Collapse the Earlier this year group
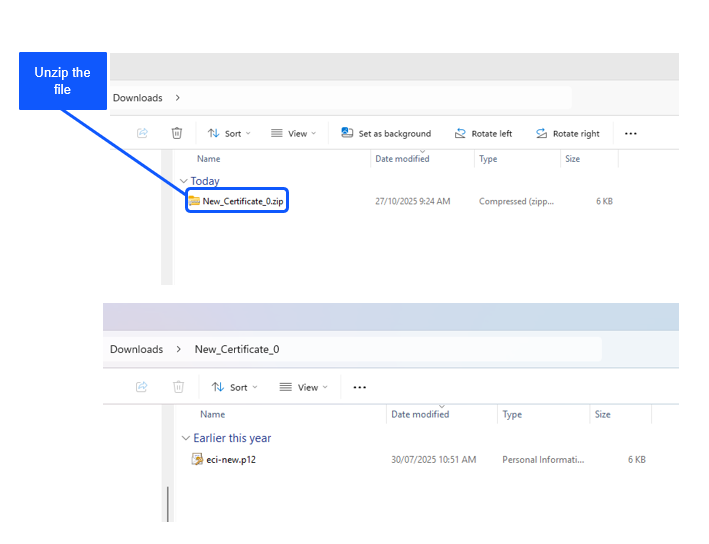 (186, 438)
